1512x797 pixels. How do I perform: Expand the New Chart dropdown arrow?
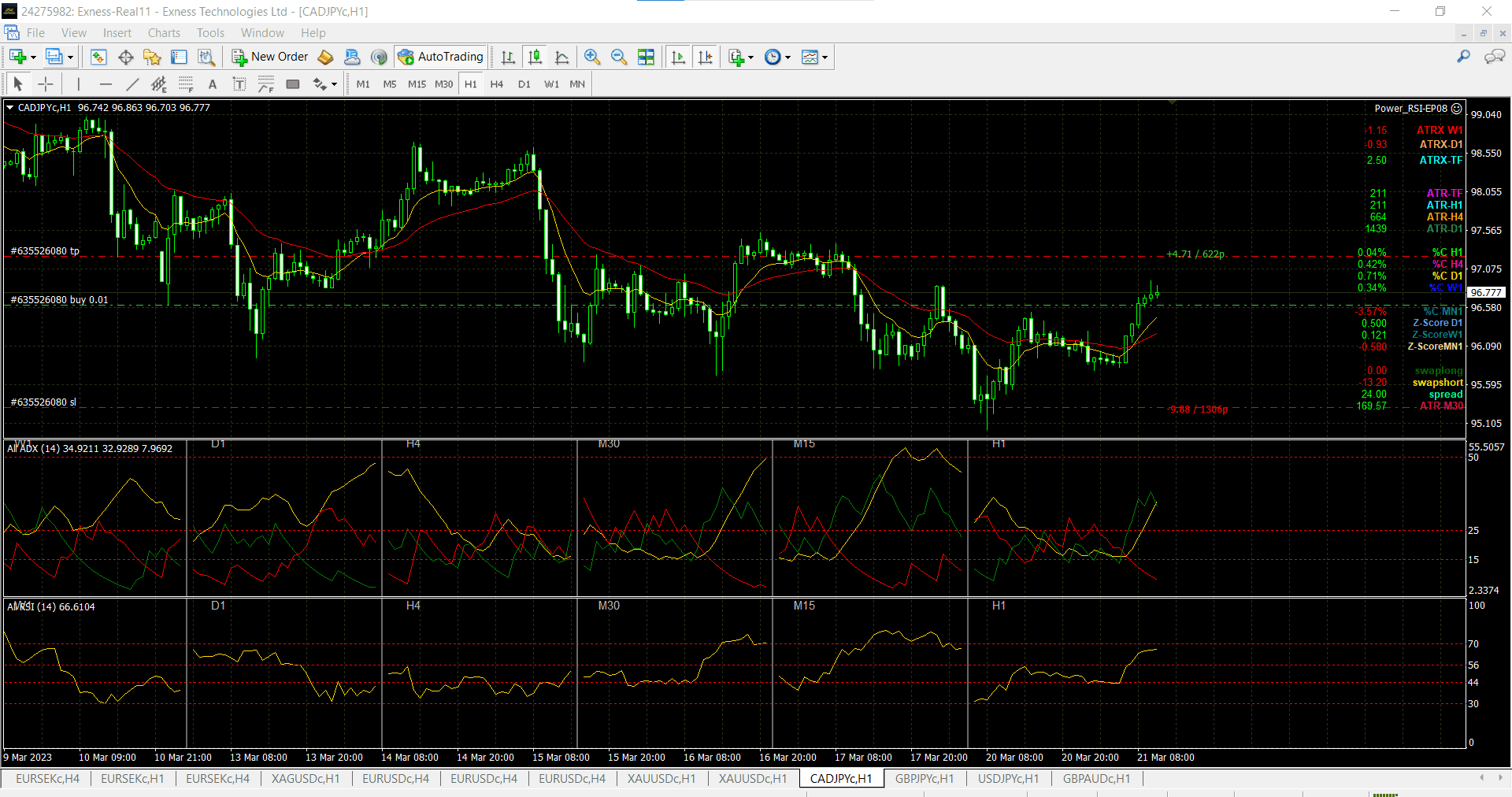click(33, 57)
